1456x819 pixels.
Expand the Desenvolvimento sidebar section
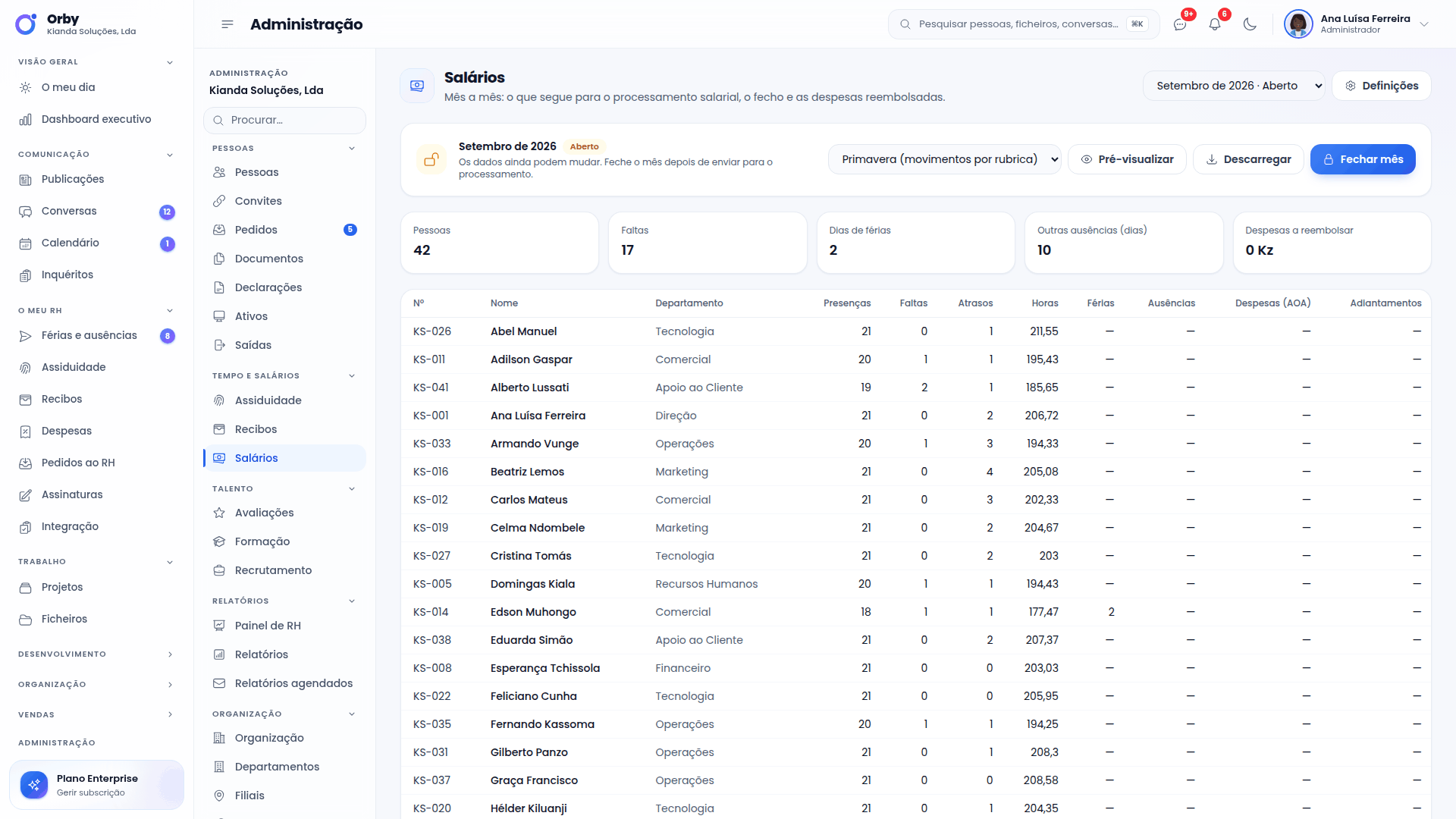(x=170, y=654)
